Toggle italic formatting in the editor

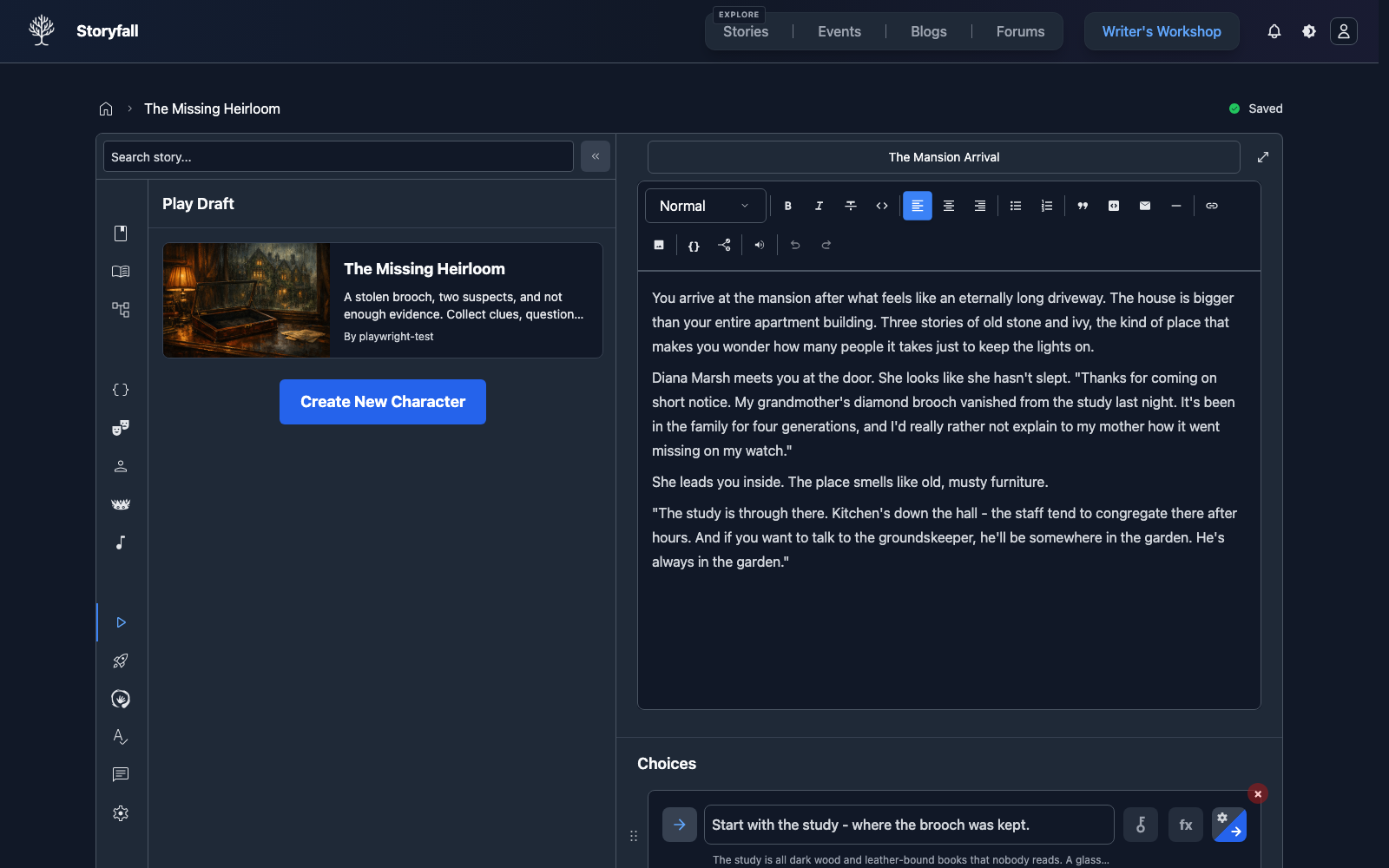819,206
